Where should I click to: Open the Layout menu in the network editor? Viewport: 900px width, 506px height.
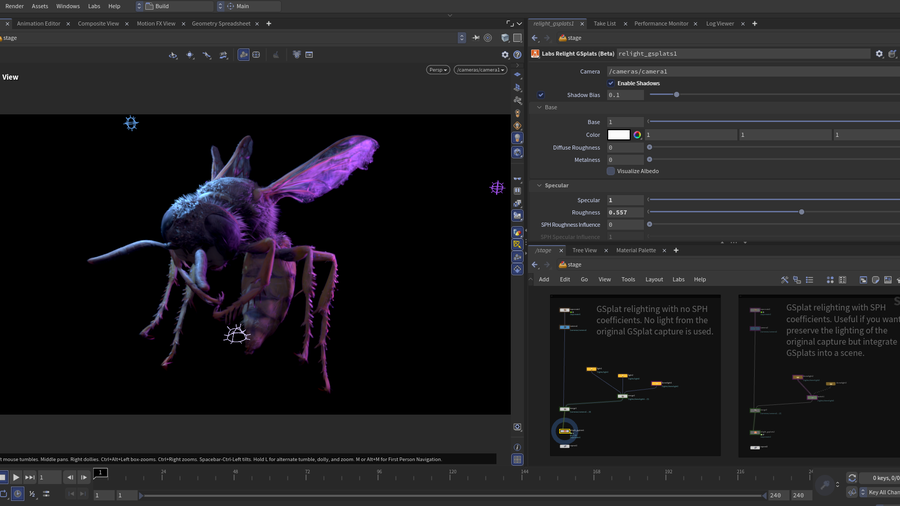click(x=654, y=279)
